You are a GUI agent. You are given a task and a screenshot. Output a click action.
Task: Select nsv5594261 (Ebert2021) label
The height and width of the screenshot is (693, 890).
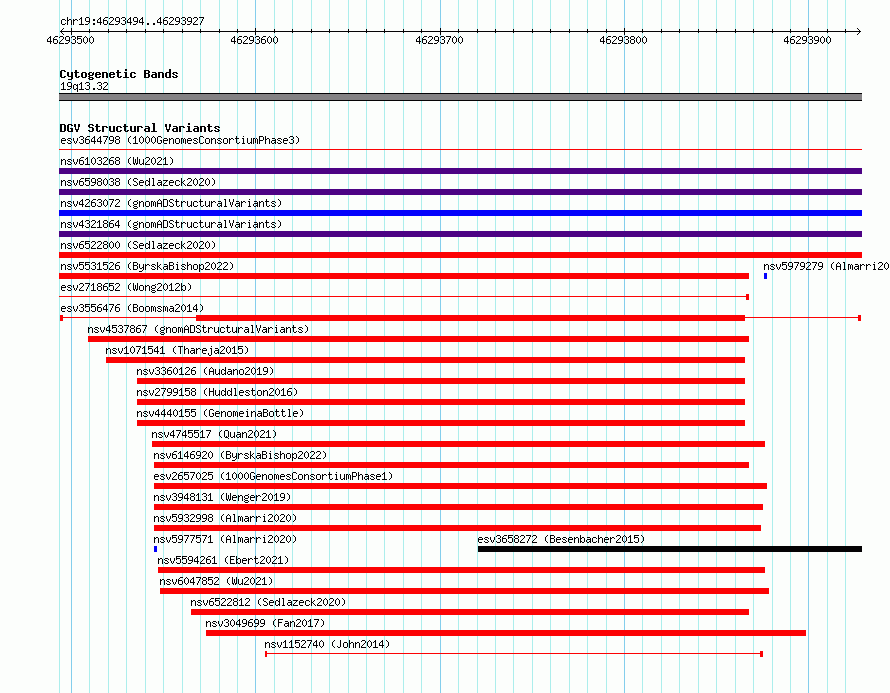223,560
